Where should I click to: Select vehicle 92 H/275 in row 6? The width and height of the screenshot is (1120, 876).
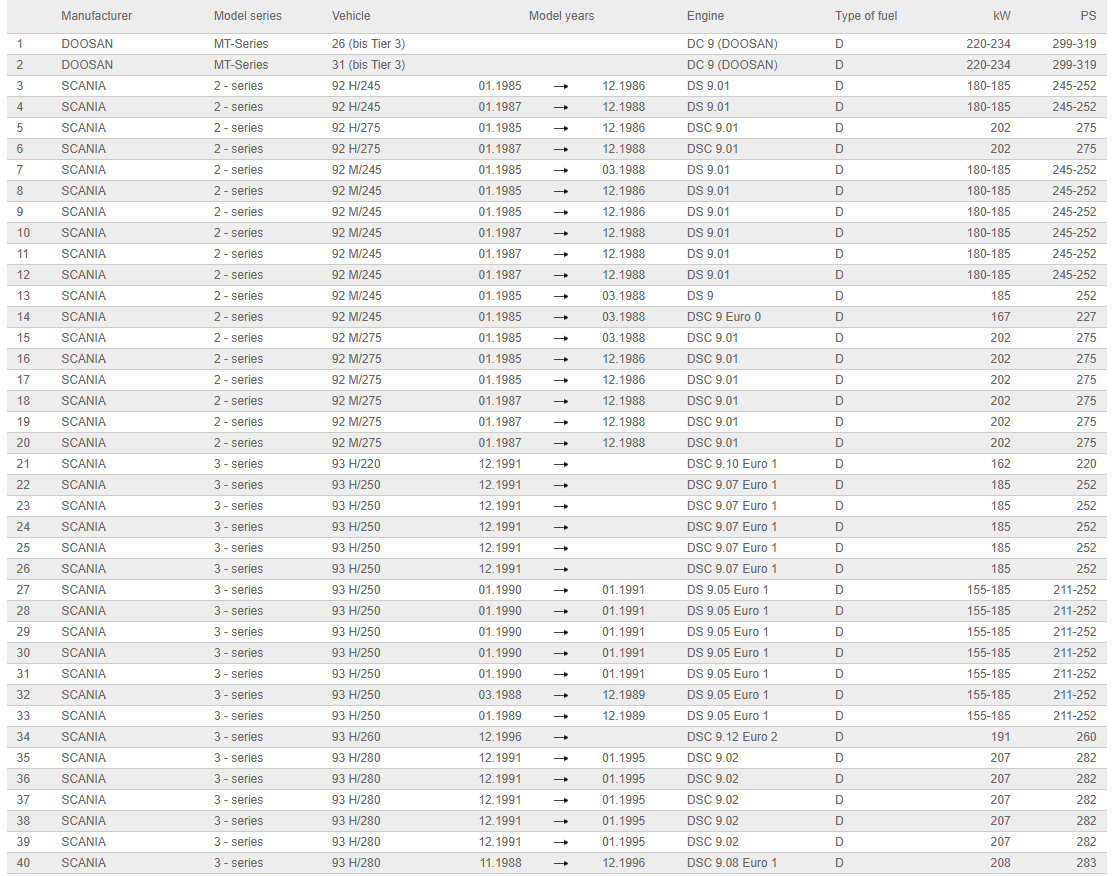click(x=356, y=149)
